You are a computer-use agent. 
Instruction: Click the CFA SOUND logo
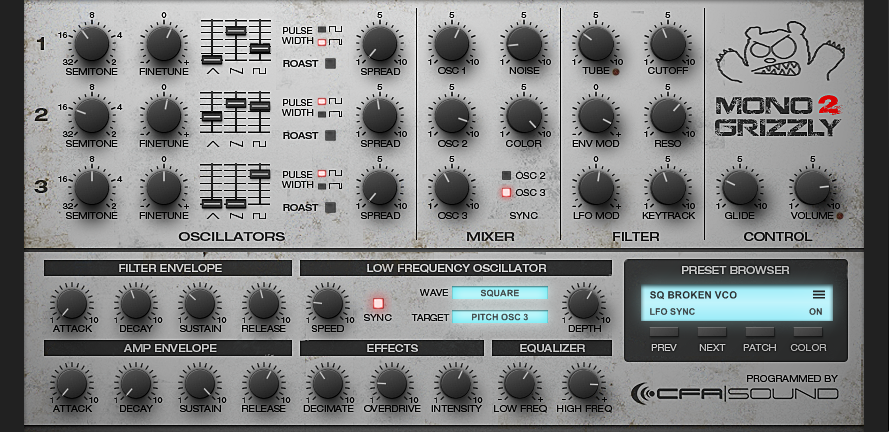tap(734, 393)
